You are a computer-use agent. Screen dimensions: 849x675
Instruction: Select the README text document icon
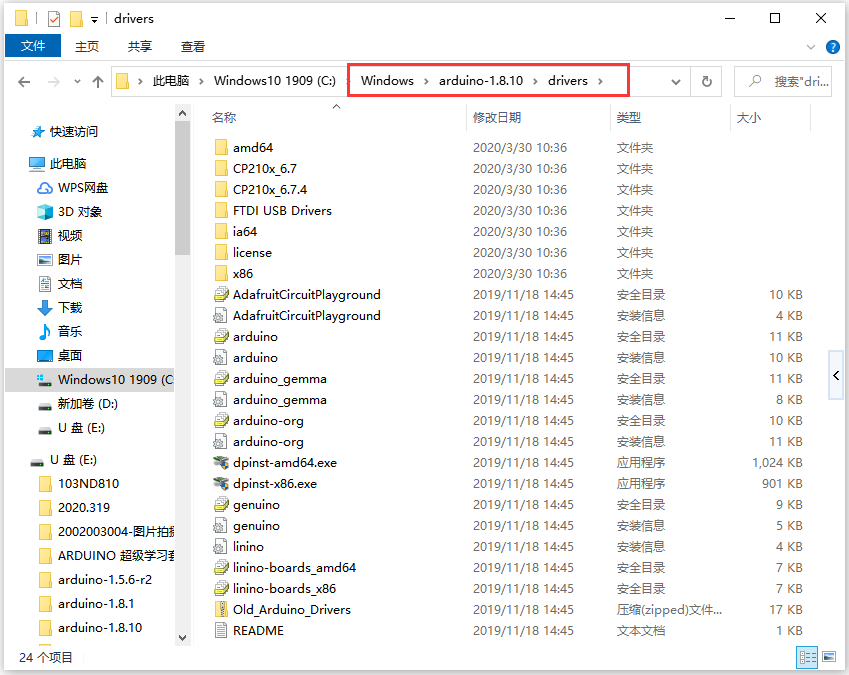(x=221, y=631)
